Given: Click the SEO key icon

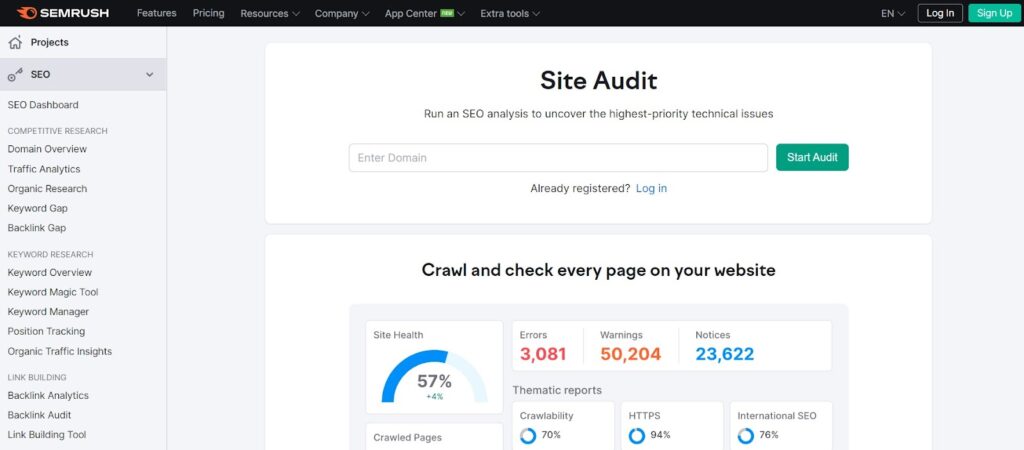Looking at the screenshot, I should click(x=15, y=75).
